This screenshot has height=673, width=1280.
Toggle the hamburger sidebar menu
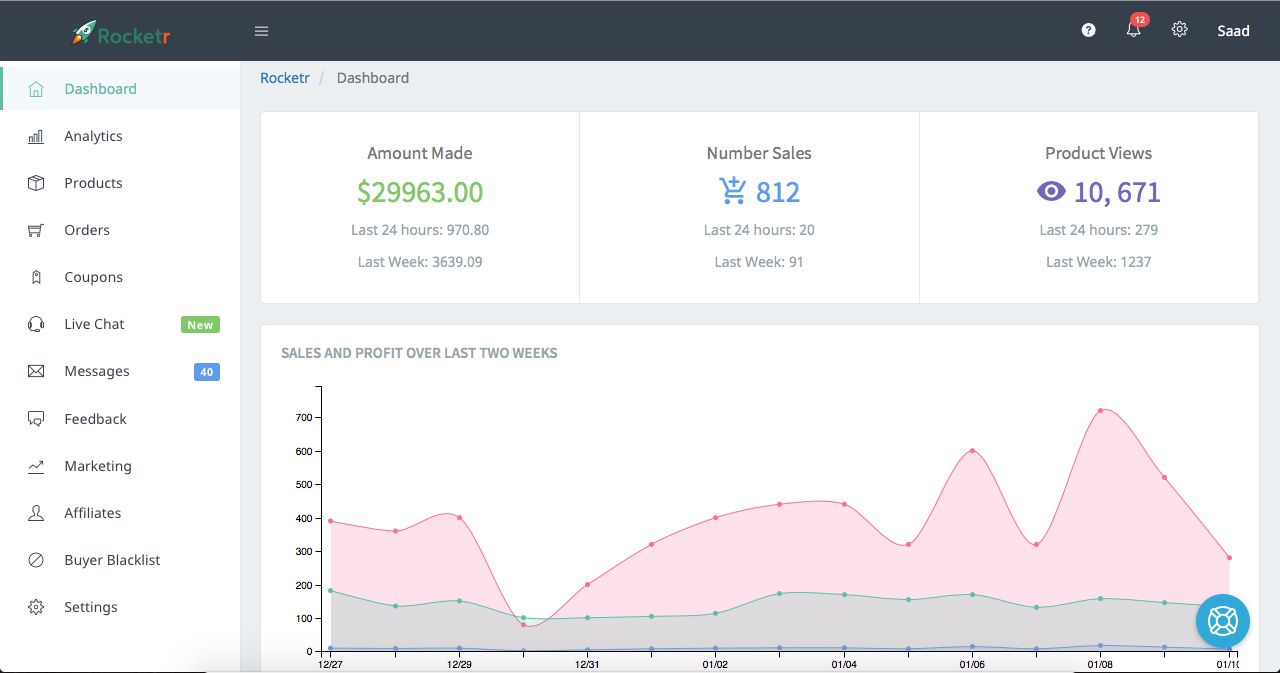[x=262, y=31]
